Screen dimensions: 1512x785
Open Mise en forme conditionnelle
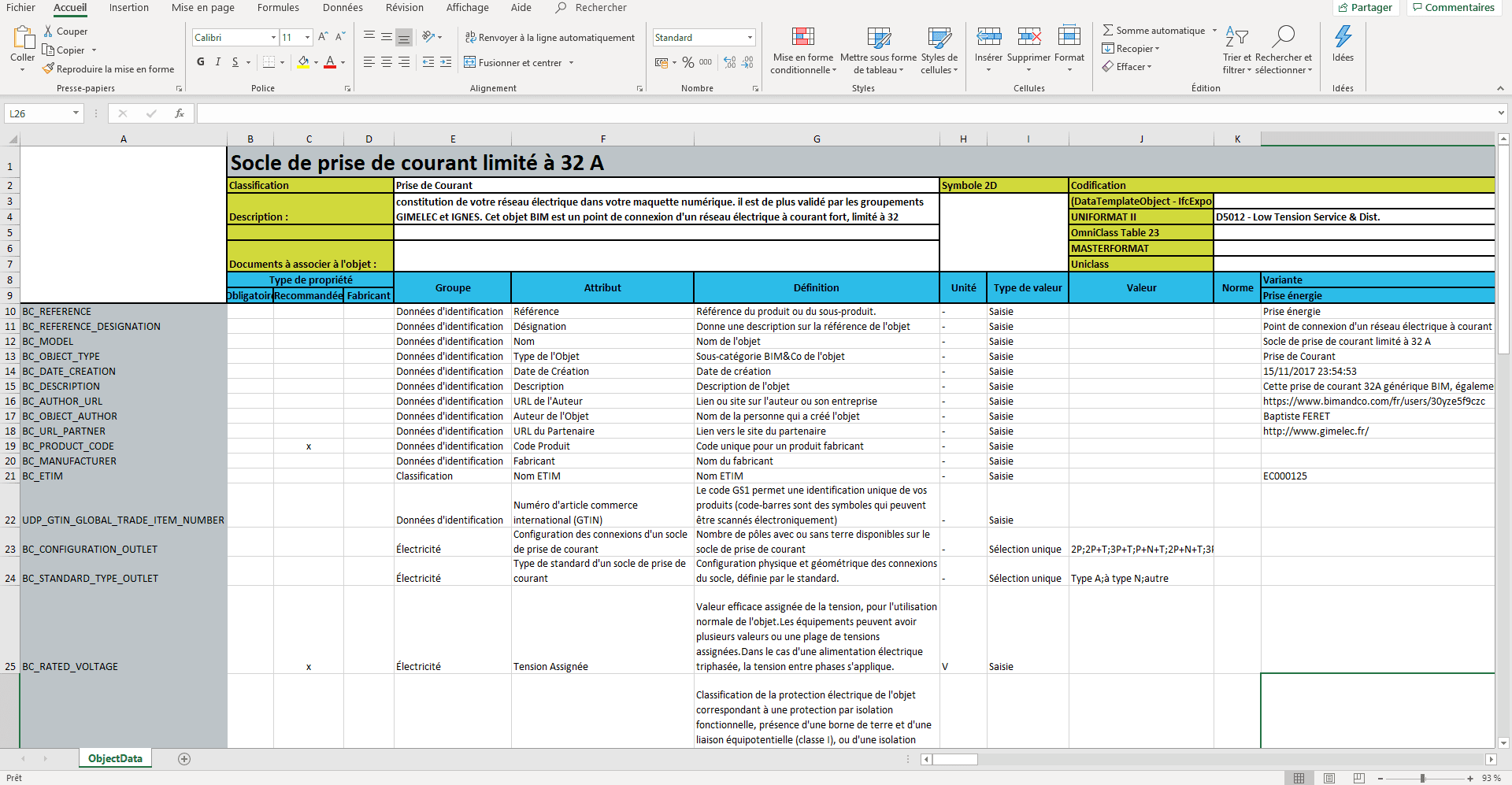pos(803,50)
